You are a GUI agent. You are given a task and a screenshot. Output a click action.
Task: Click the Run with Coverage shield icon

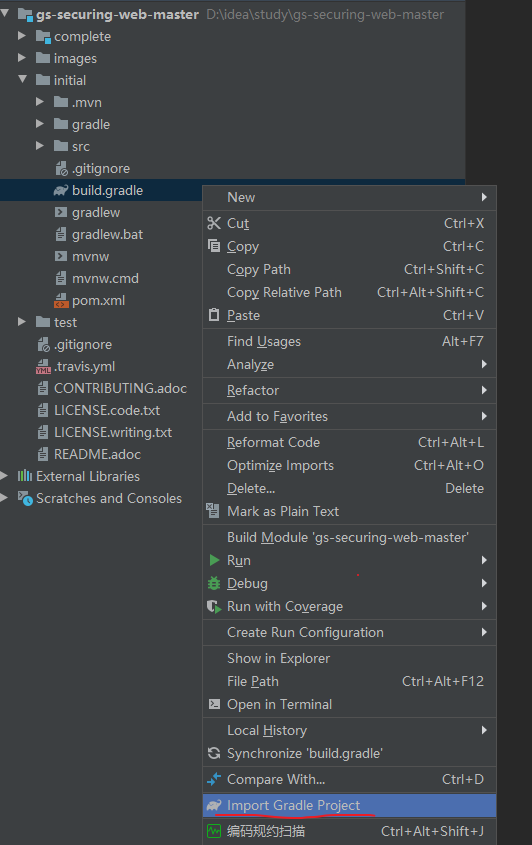point(214,606)
